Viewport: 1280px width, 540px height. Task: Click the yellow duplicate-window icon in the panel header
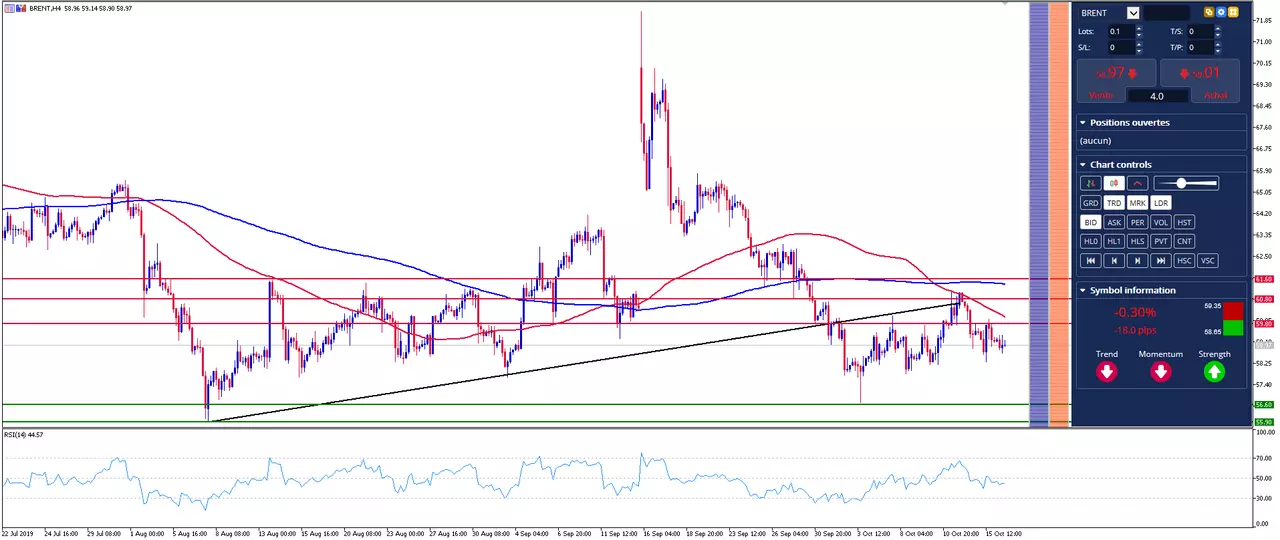click(1209, 13)
